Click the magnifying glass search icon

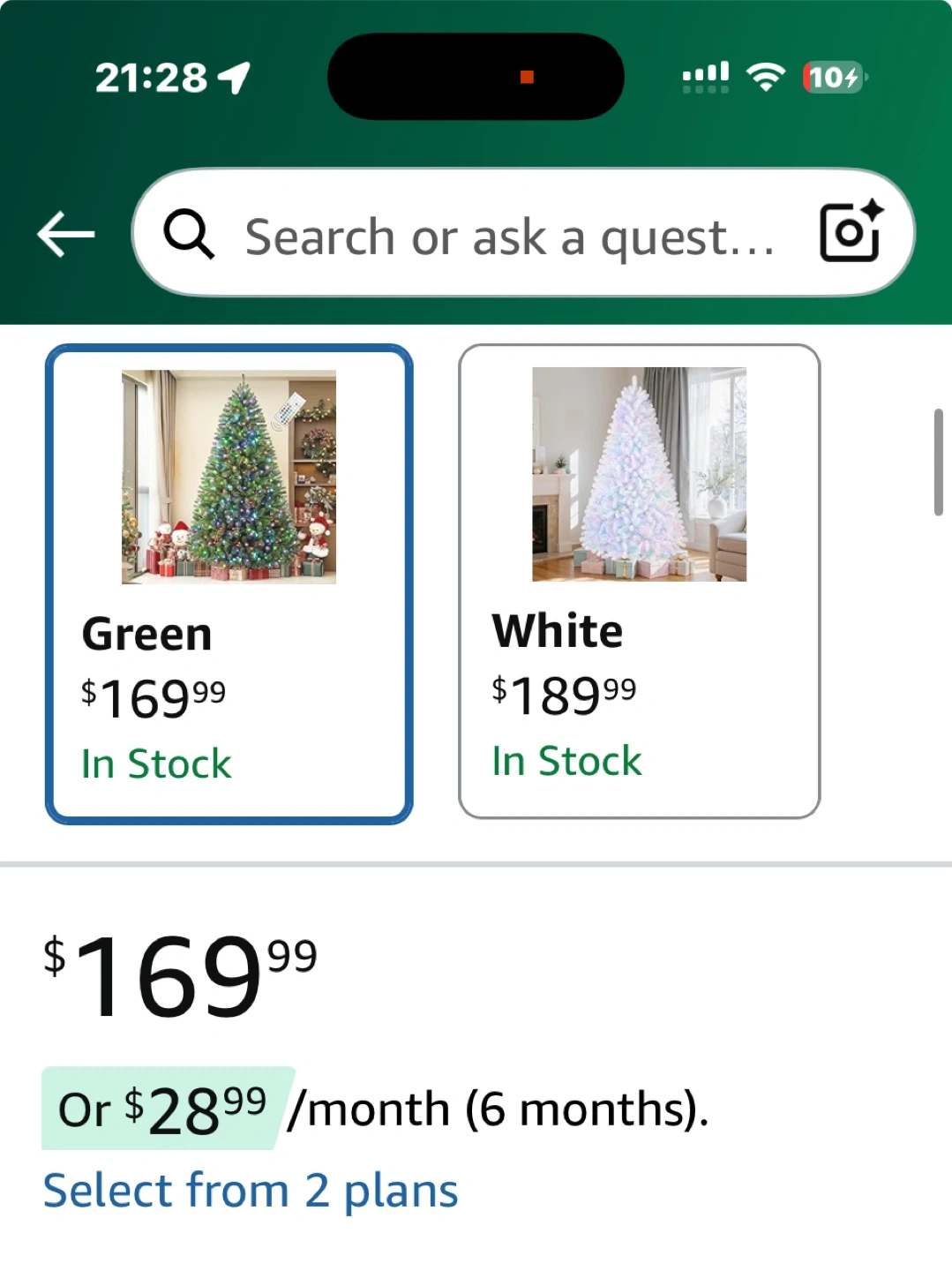coord(189,235)
